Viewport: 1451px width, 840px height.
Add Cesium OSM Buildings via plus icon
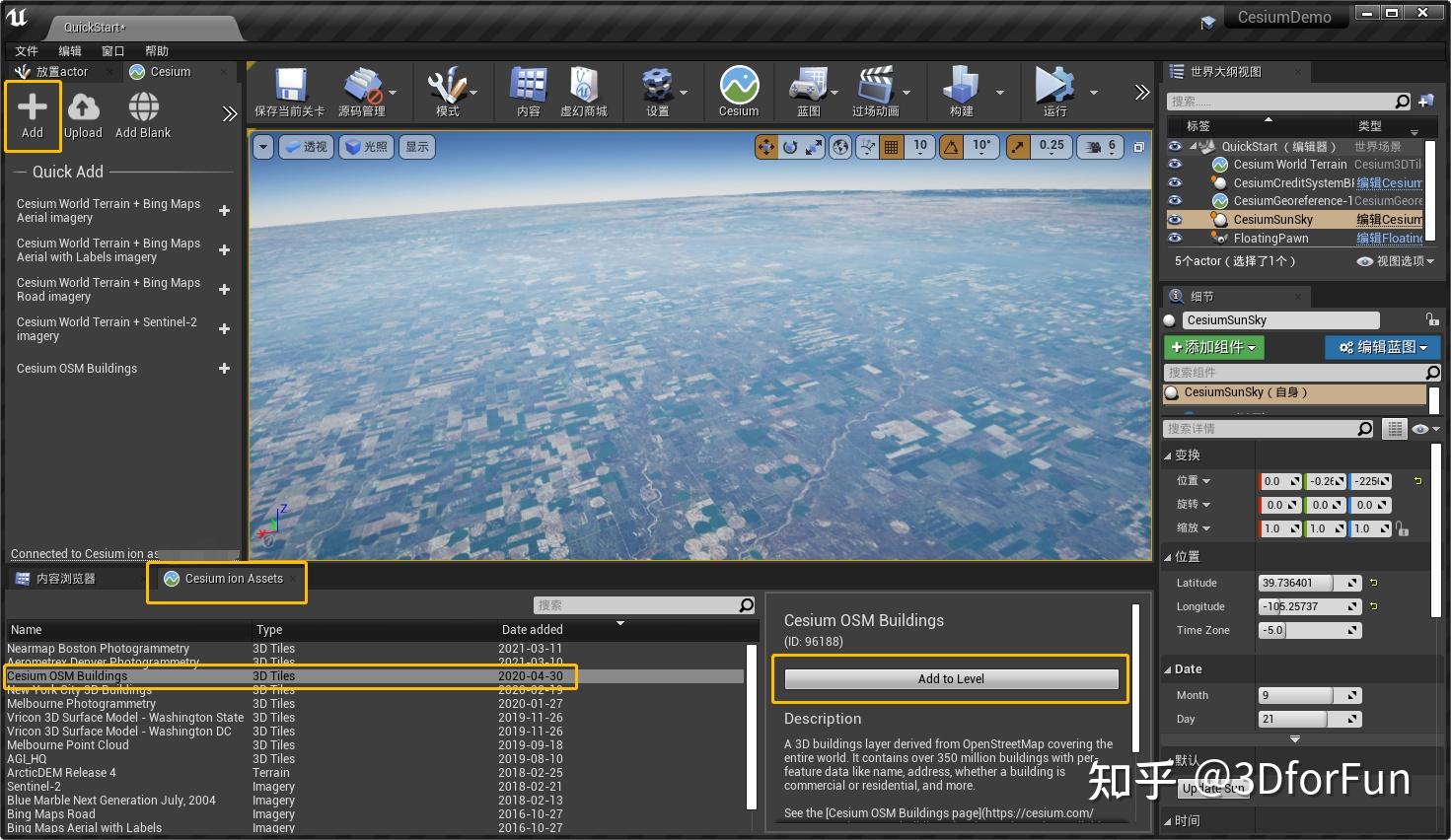(224, 369)
